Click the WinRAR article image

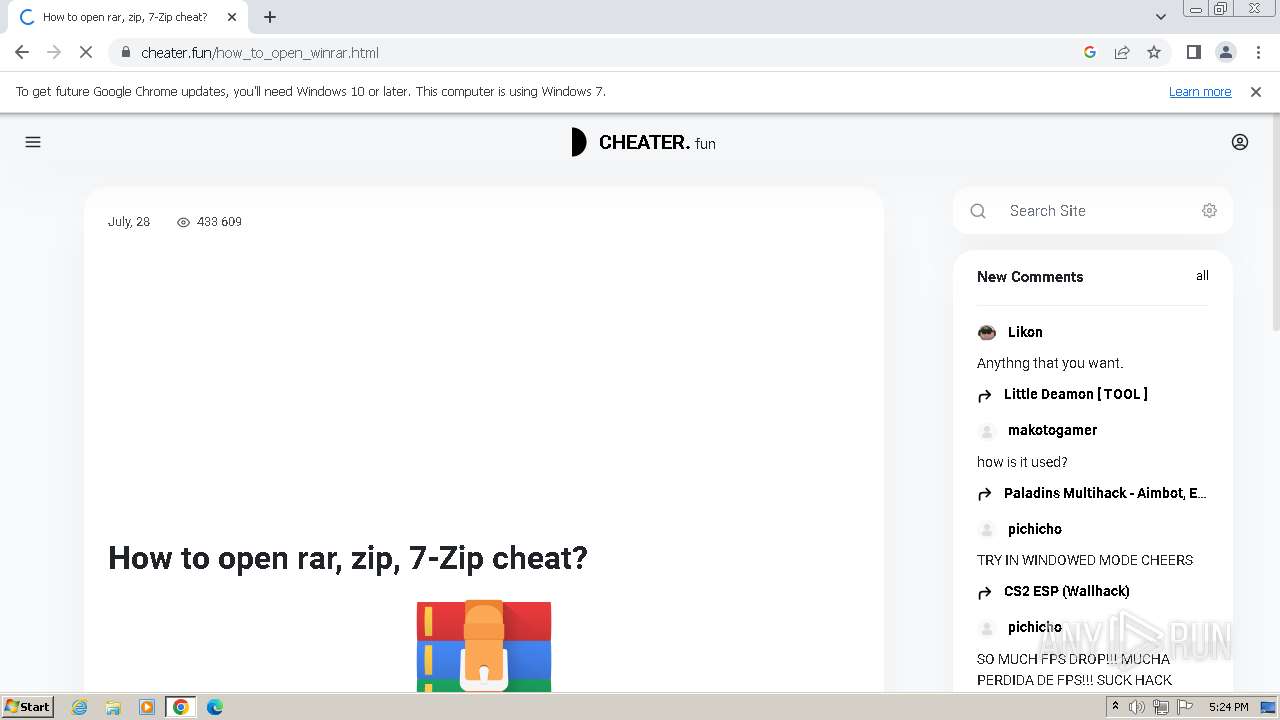click(x=484, y=645)
